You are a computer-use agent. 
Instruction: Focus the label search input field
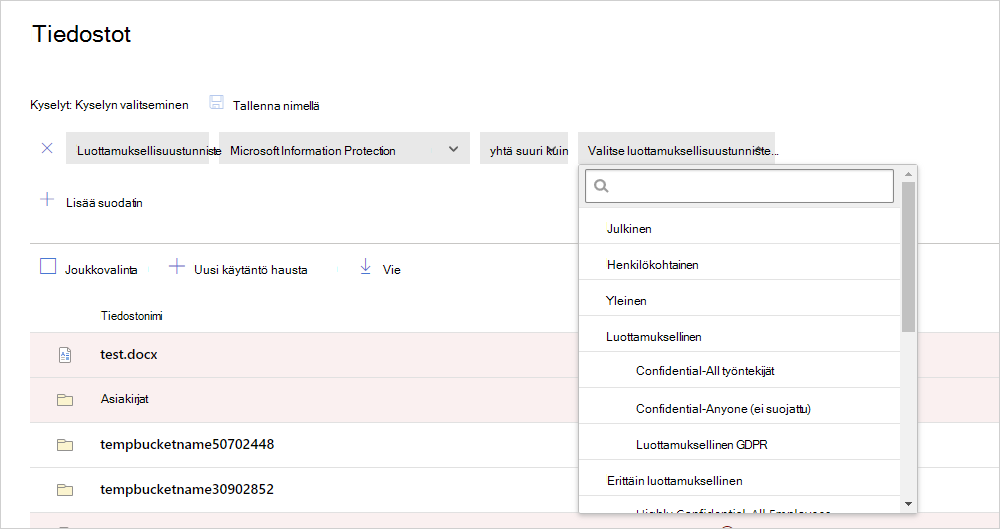[739, 186]
